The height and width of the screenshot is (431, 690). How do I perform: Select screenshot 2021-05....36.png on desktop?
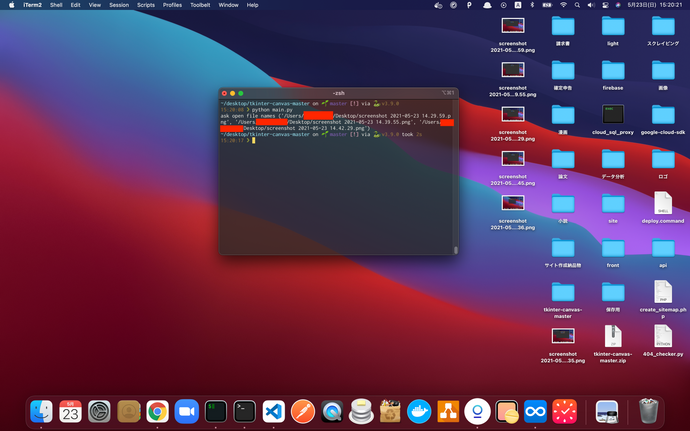(513, 212)
